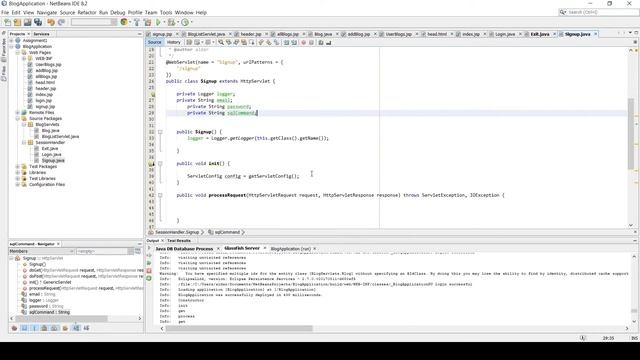Expand the Libraries node

point(18,172)
